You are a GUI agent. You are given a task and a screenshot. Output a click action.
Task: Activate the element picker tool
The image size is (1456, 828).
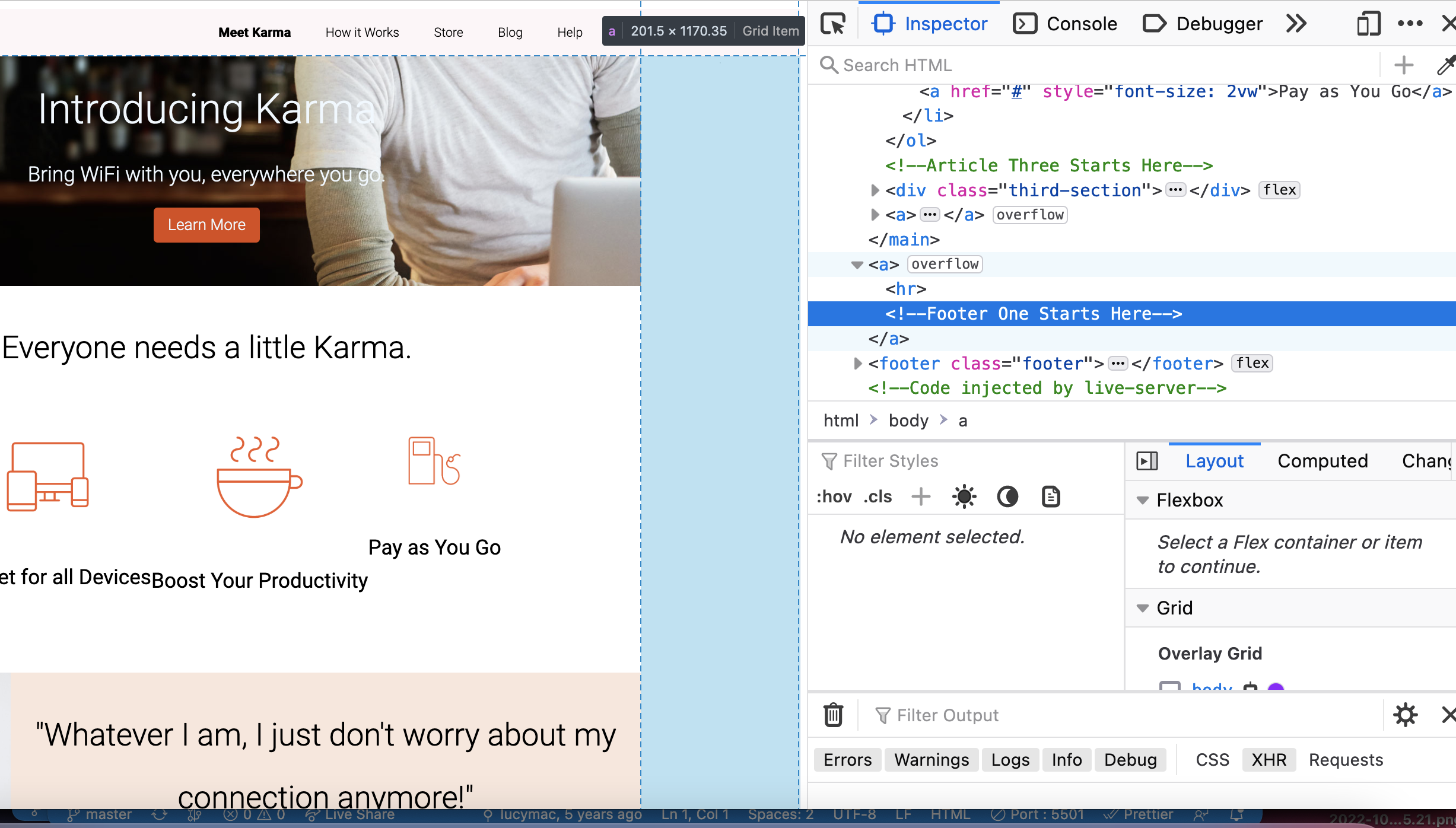(x=833, y=24)
